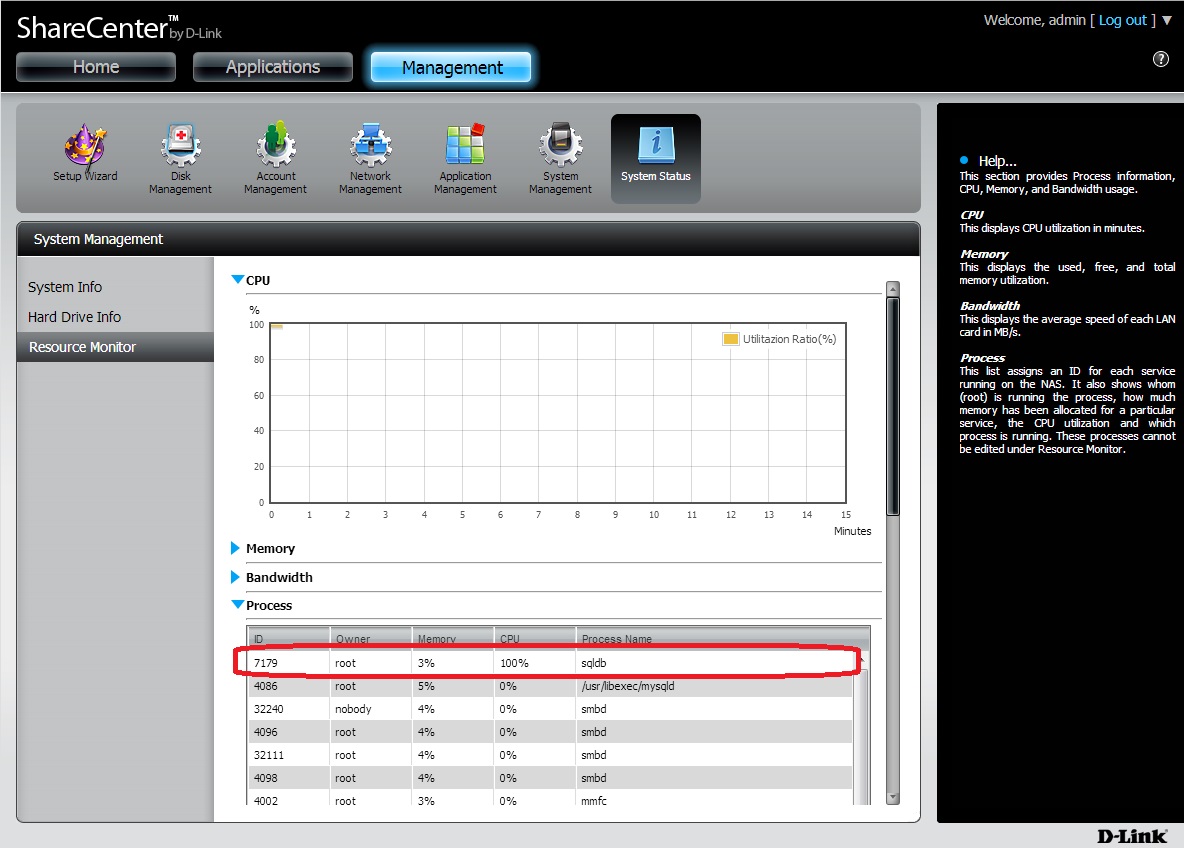Viewport: 1184px width, 848px height.
Task: Open the admin dropdown arrow
Action: point(1167,20)
